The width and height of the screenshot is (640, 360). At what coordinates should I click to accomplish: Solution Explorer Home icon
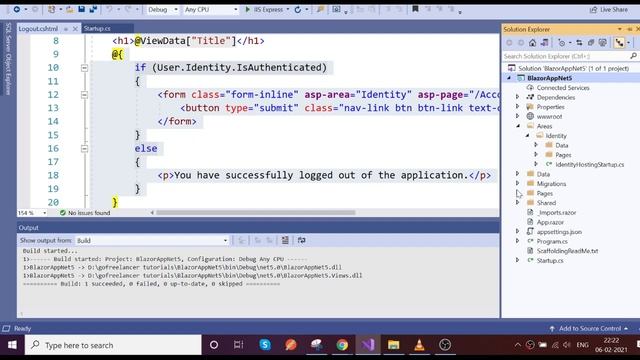533,42
